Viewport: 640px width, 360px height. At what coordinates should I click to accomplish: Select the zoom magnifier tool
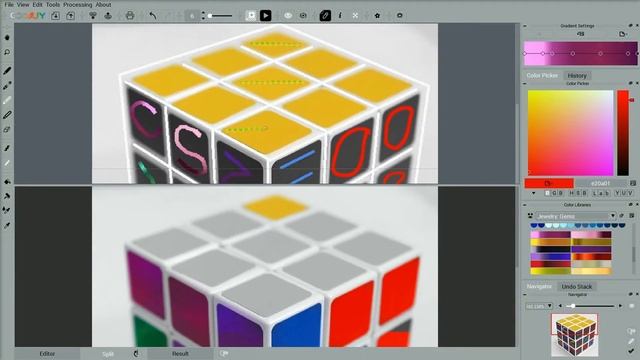tap(7, 52)
